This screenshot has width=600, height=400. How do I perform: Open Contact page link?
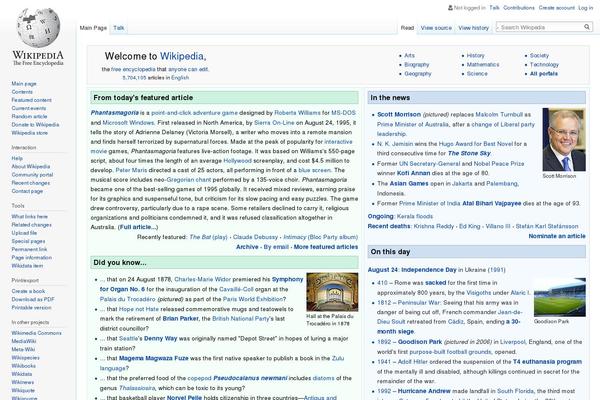point(27,191)
